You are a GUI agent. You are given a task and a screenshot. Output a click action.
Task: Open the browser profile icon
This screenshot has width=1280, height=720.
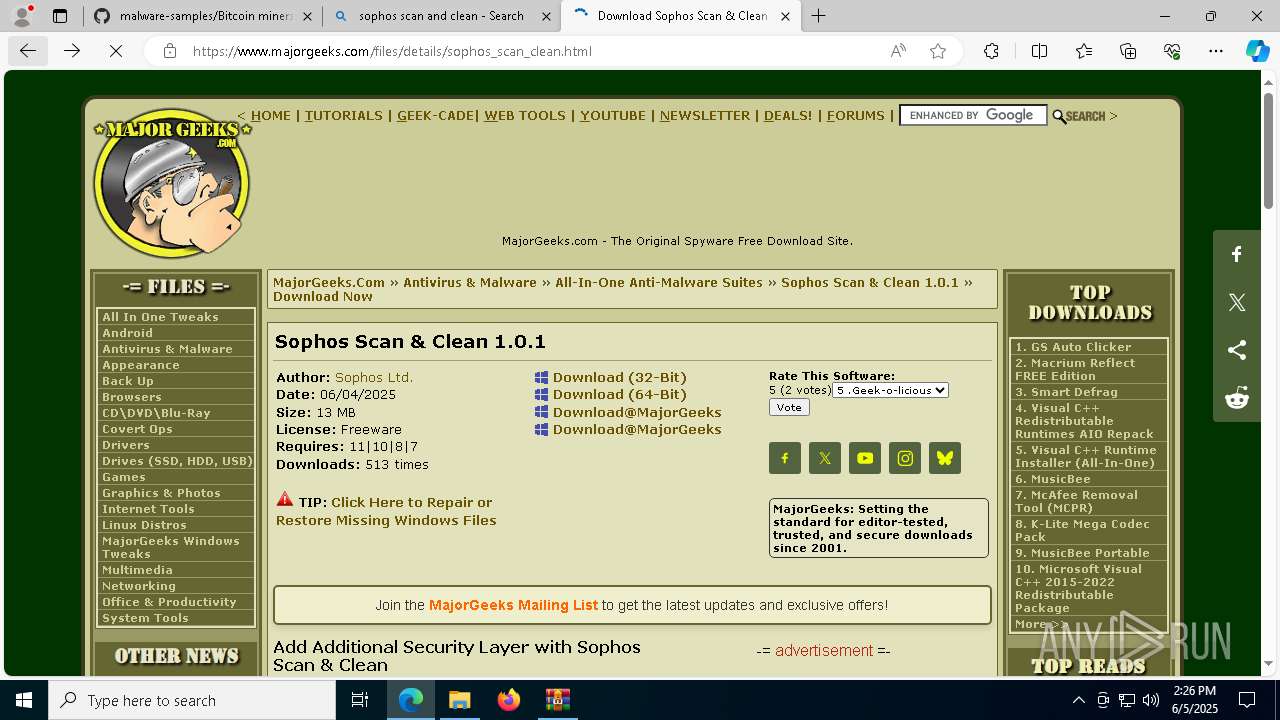(x=22, y=16)
